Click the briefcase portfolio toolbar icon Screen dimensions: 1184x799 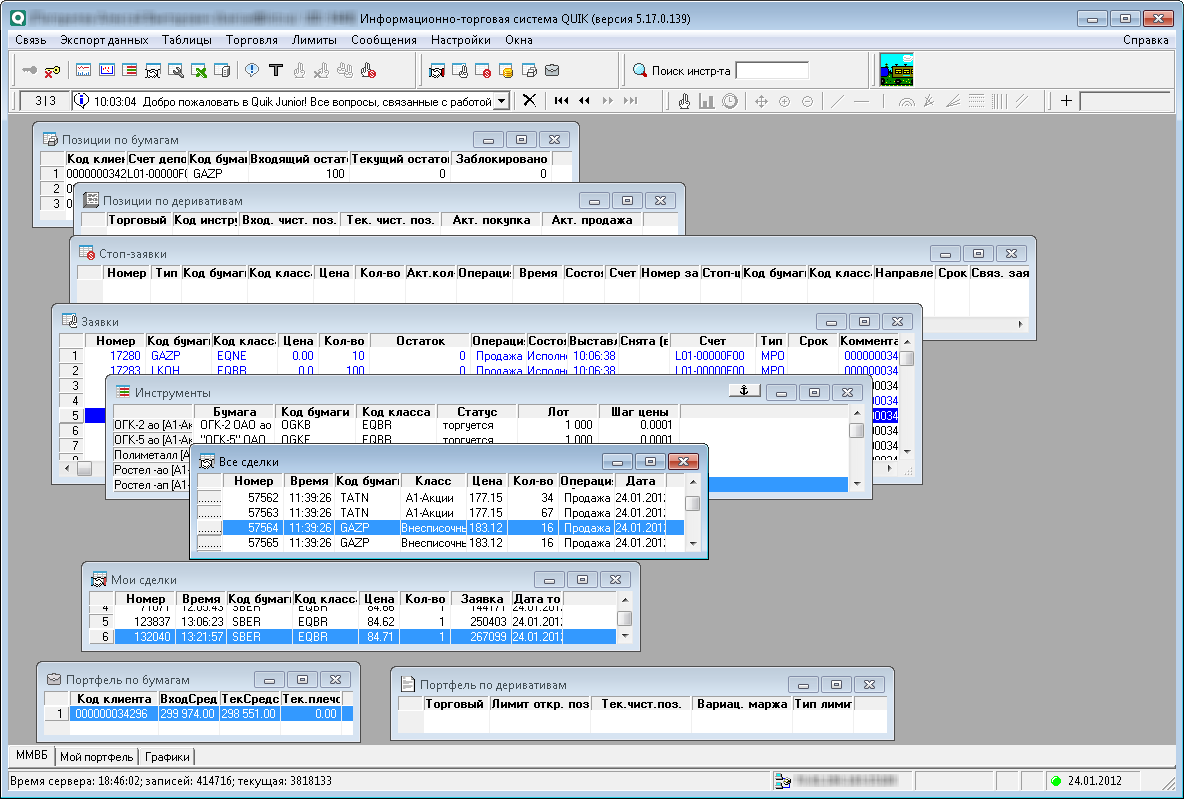click(552, 71)
